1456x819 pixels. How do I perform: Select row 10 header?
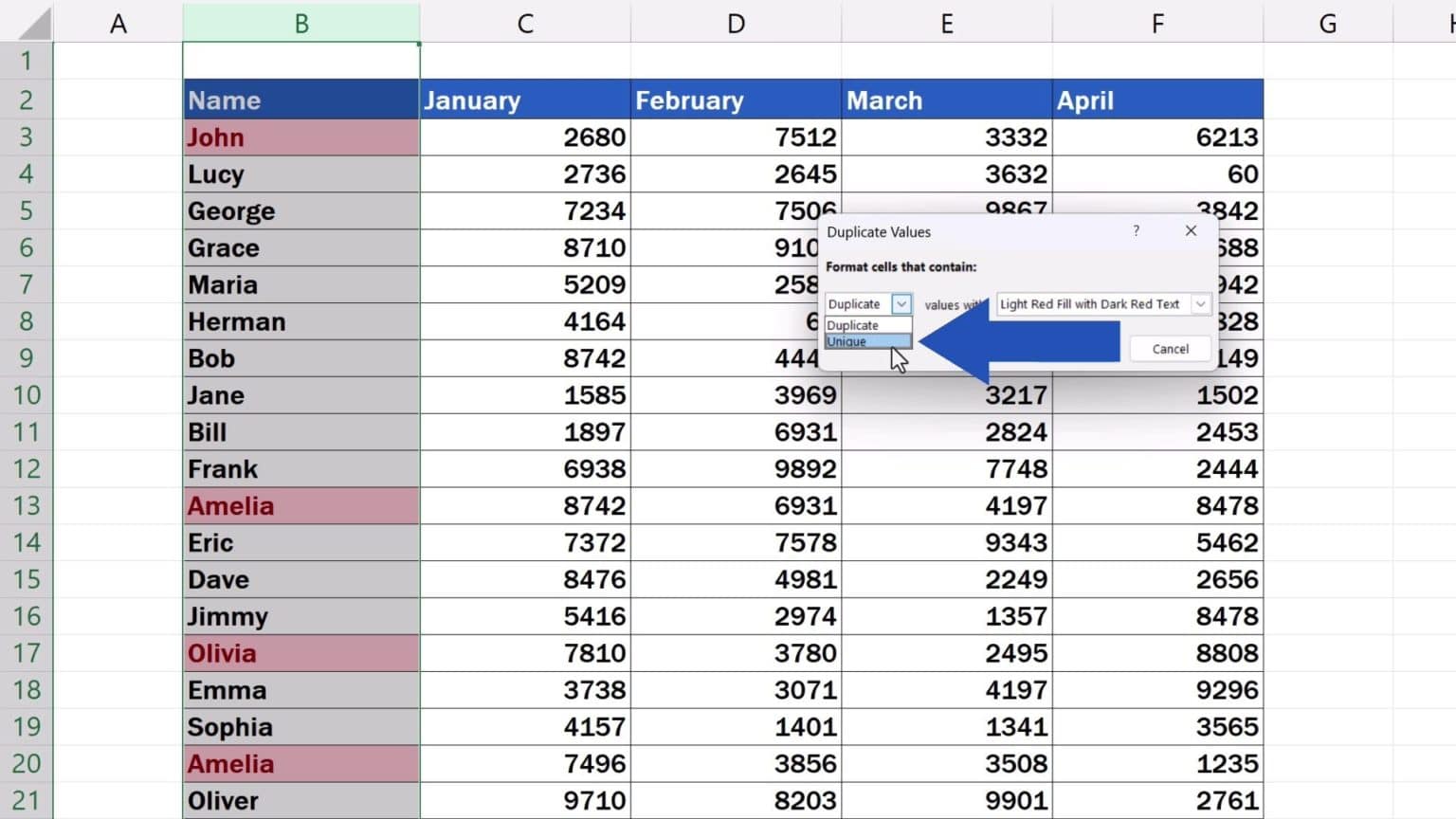(x=27, y=395)
